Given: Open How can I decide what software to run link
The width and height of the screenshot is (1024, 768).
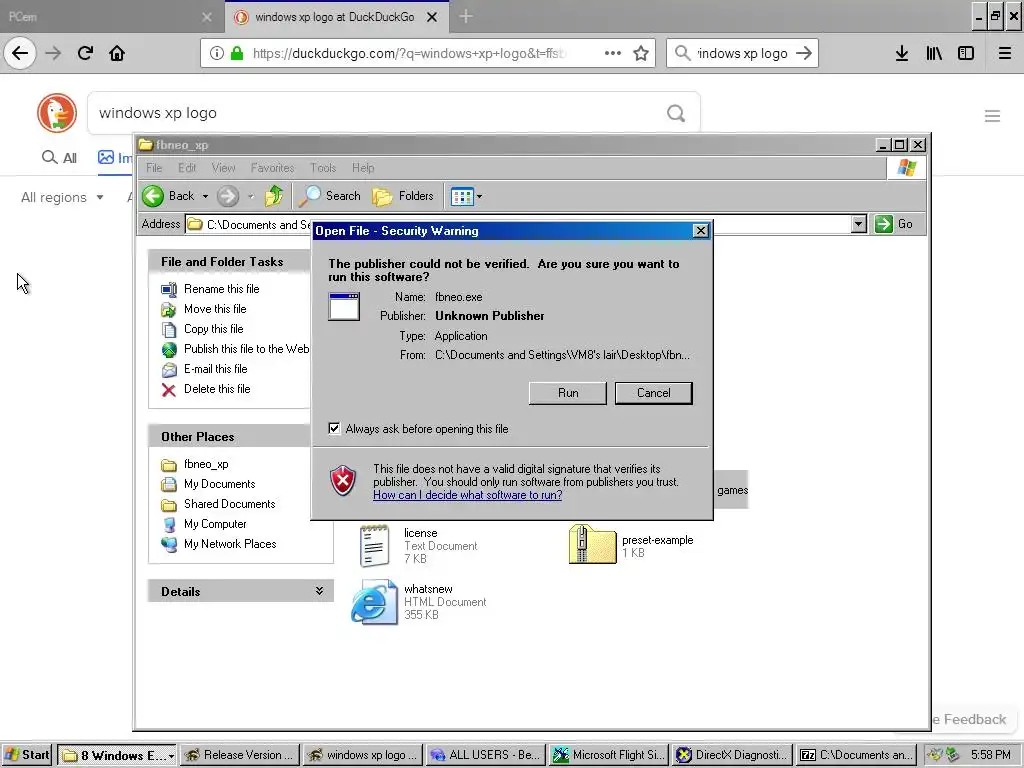Looking at the screenshot, I should tap(468, 495).
